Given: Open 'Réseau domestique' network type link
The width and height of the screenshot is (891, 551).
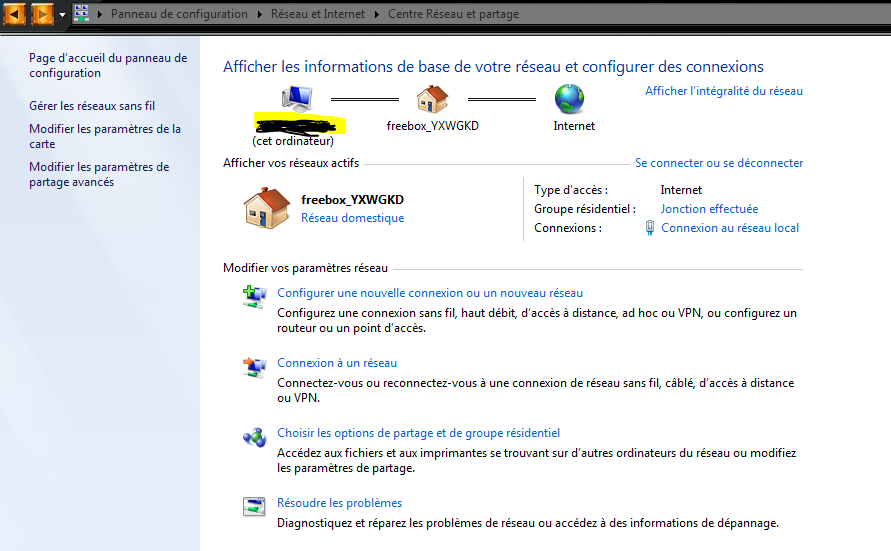Looking at the screenshot, I should tap(352, 218).
